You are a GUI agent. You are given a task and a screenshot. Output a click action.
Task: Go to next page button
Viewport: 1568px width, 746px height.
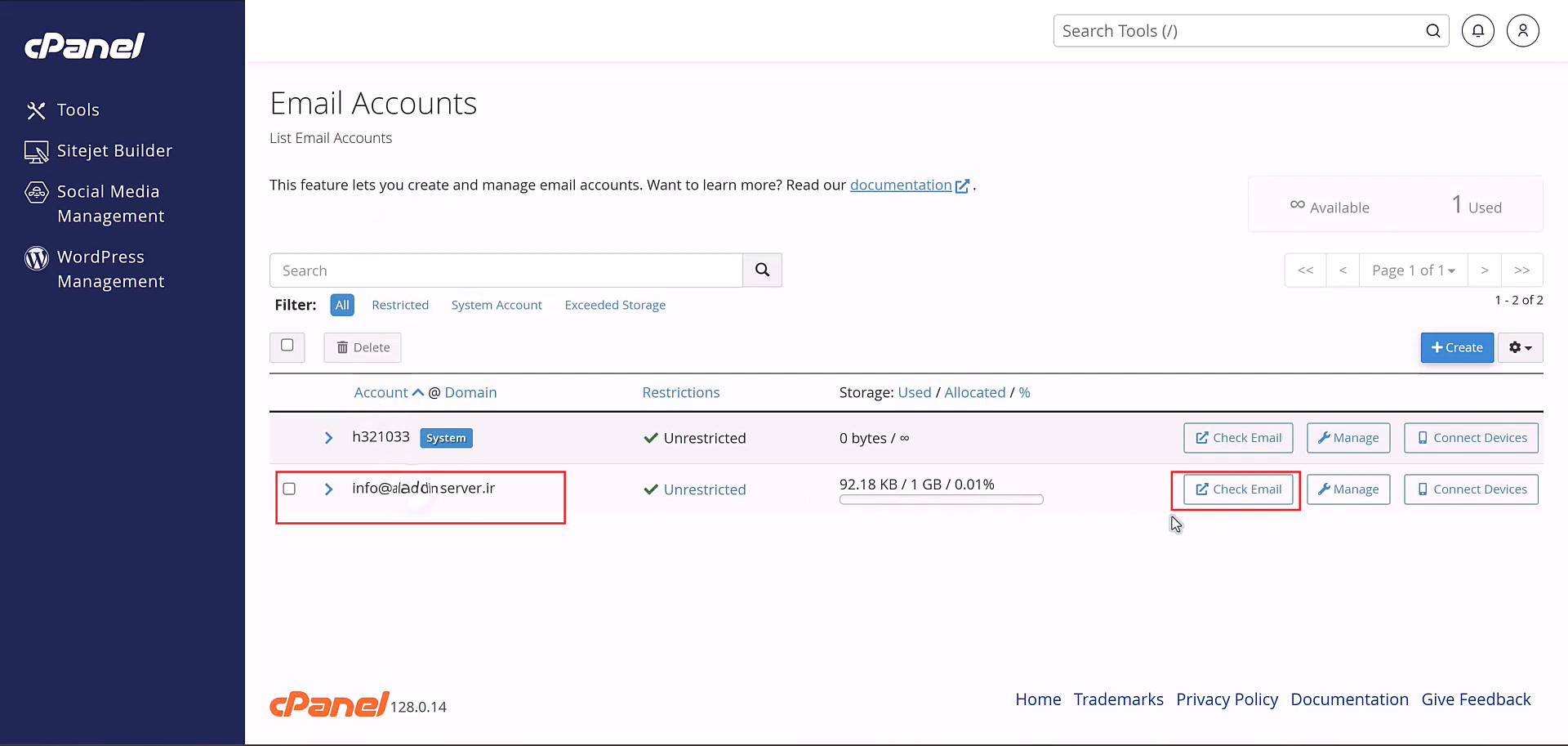1485,270
